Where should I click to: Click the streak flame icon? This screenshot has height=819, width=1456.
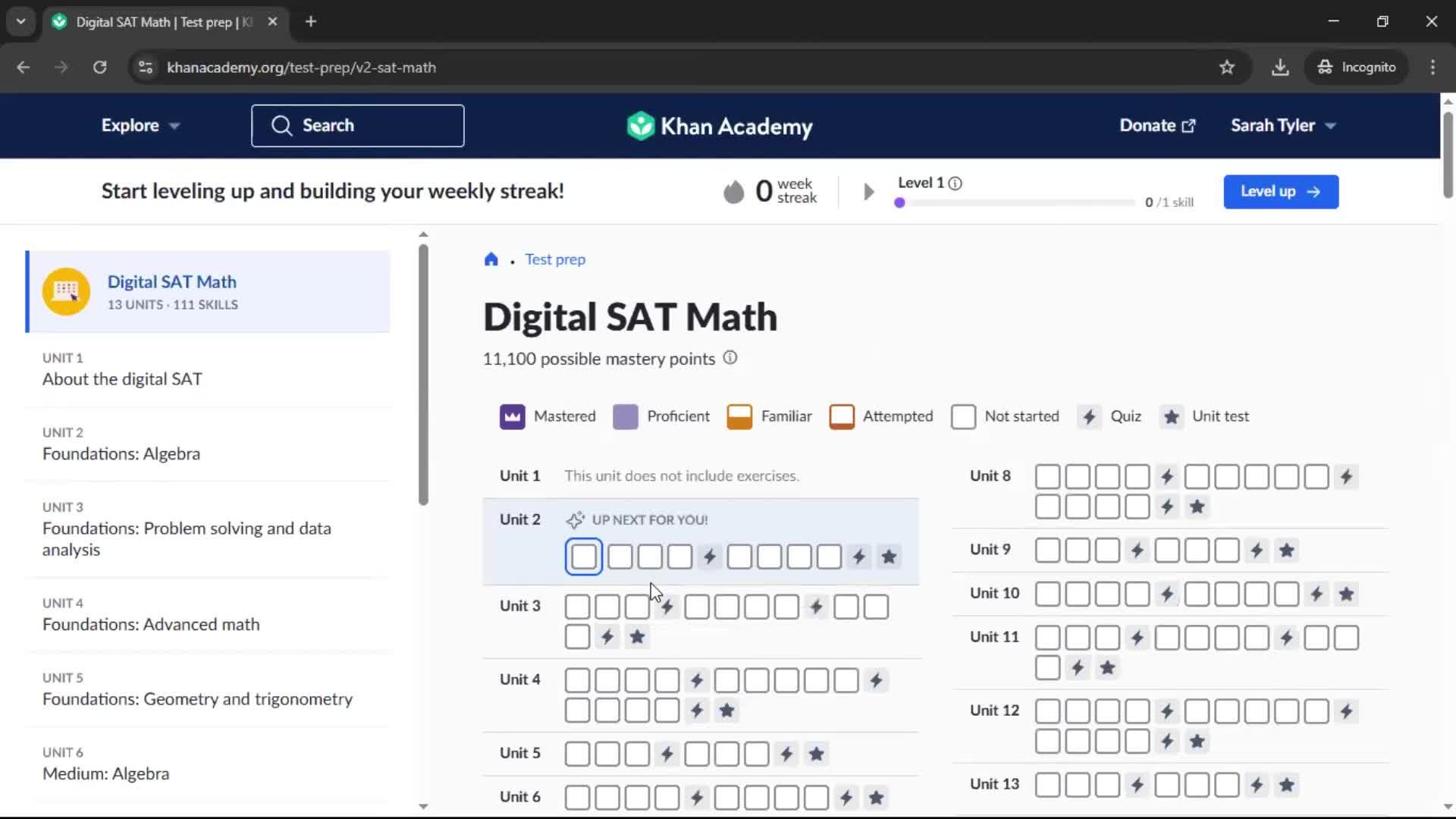(x=733, y=192)
